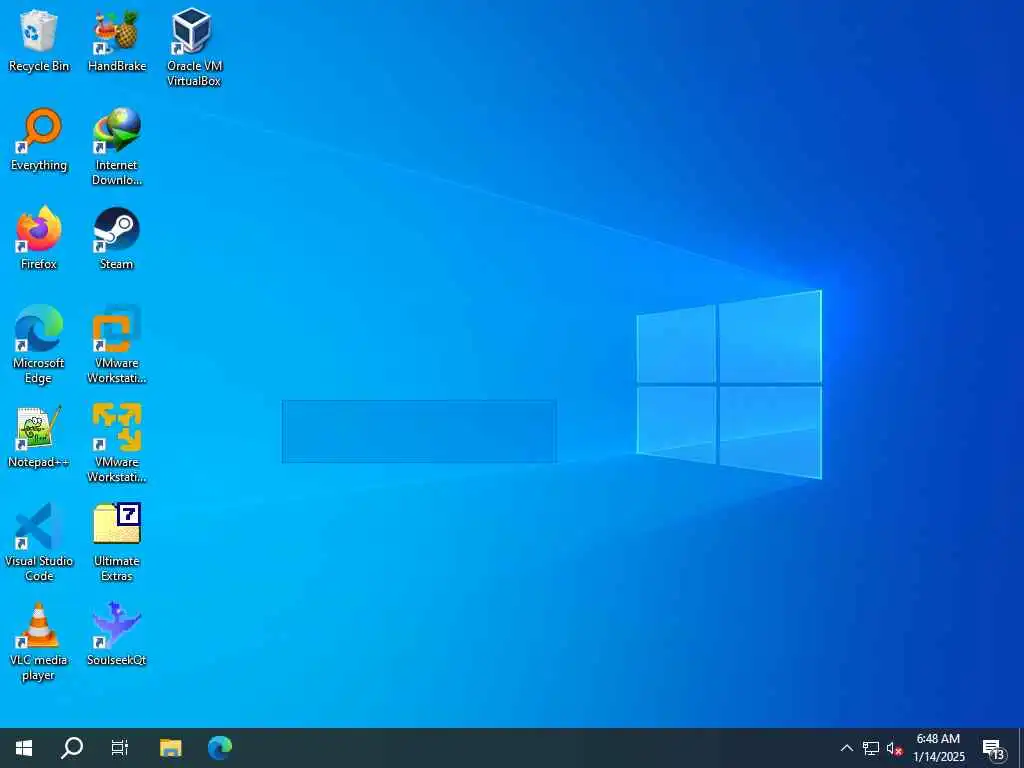Select the VMware Workstation shortcut with blue-orange squares
The height and width of the screenshot is (768, 1024).
[x=117, y=345]
